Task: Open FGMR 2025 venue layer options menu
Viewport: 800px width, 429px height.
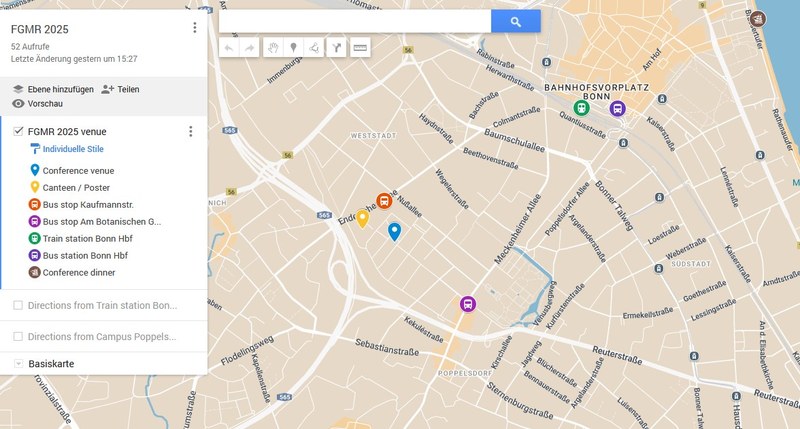Action: click(190, 132)
